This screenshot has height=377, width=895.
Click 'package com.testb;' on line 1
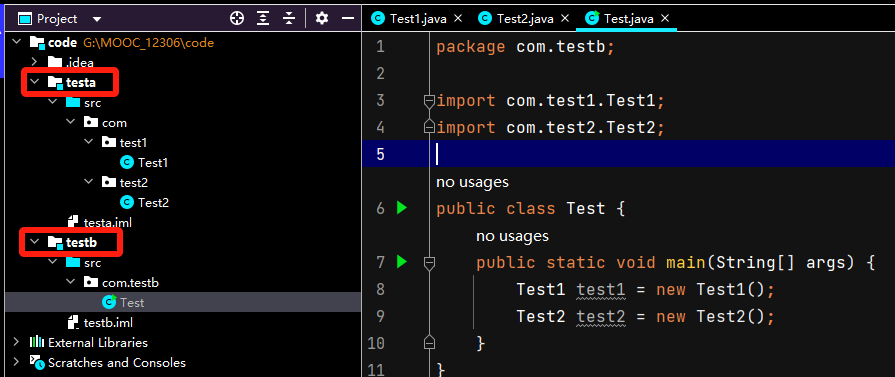click(x=525, y=46)
